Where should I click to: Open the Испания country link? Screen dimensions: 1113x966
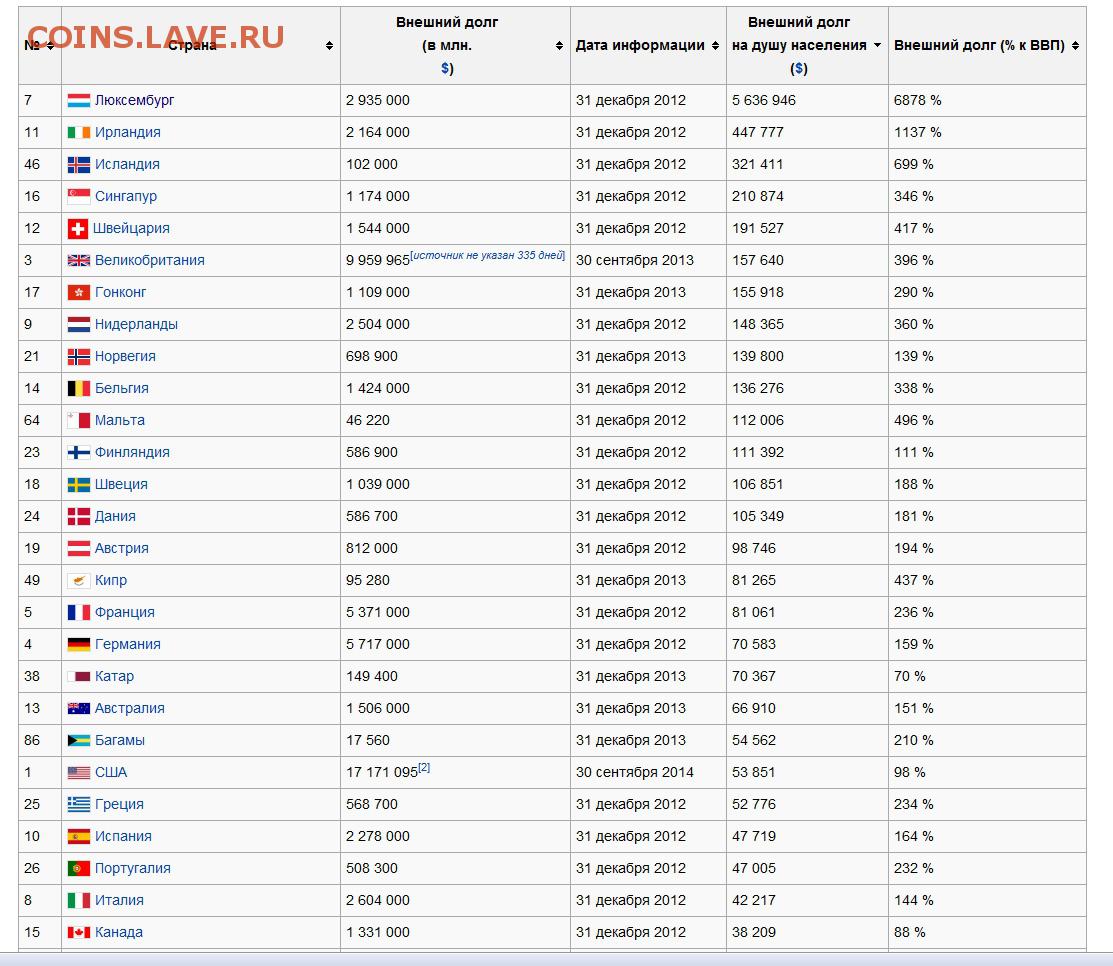pyautogui.click(x=124, y=836)
